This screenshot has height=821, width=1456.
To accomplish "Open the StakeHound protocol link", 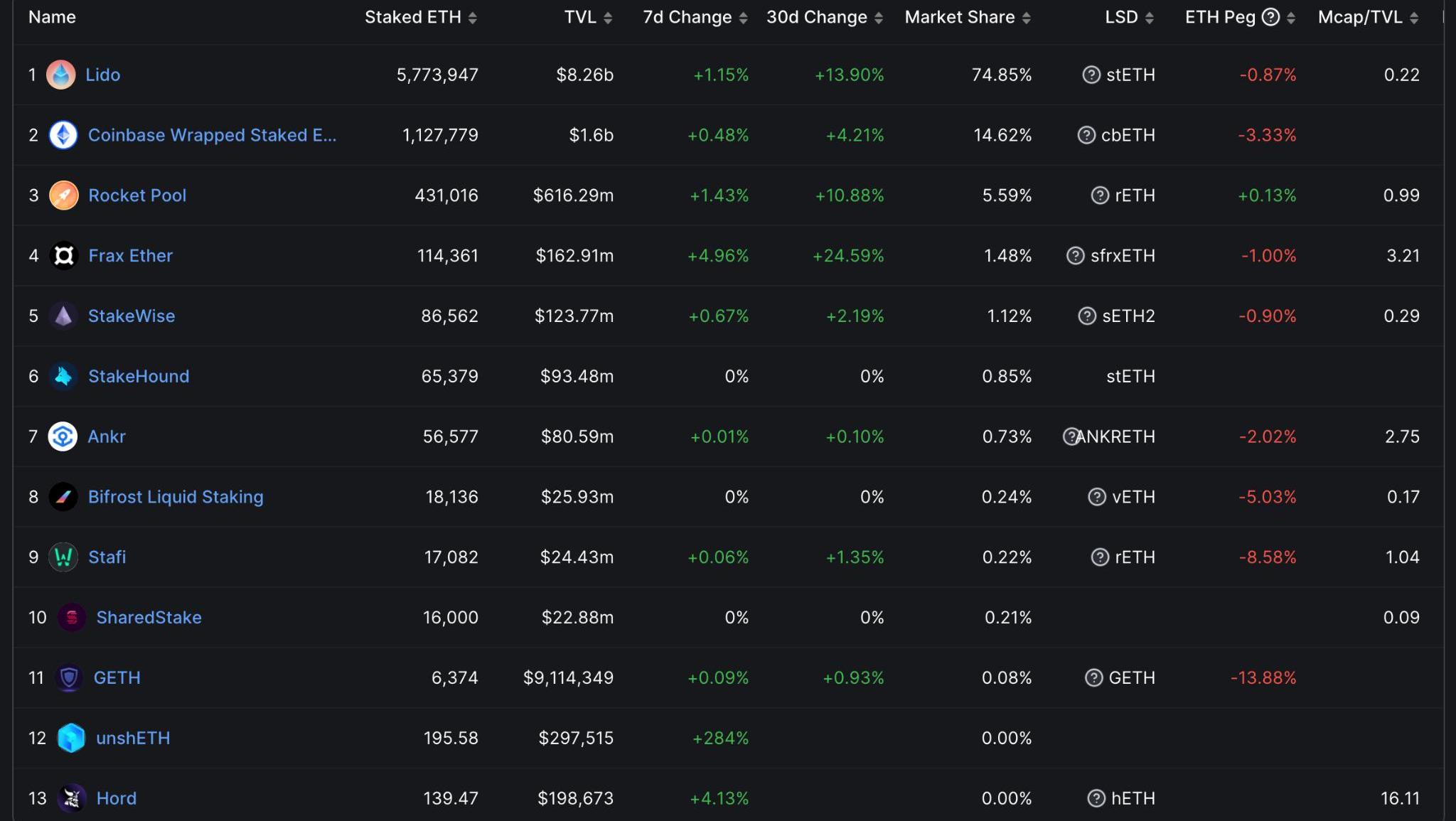I will [139, 376].
